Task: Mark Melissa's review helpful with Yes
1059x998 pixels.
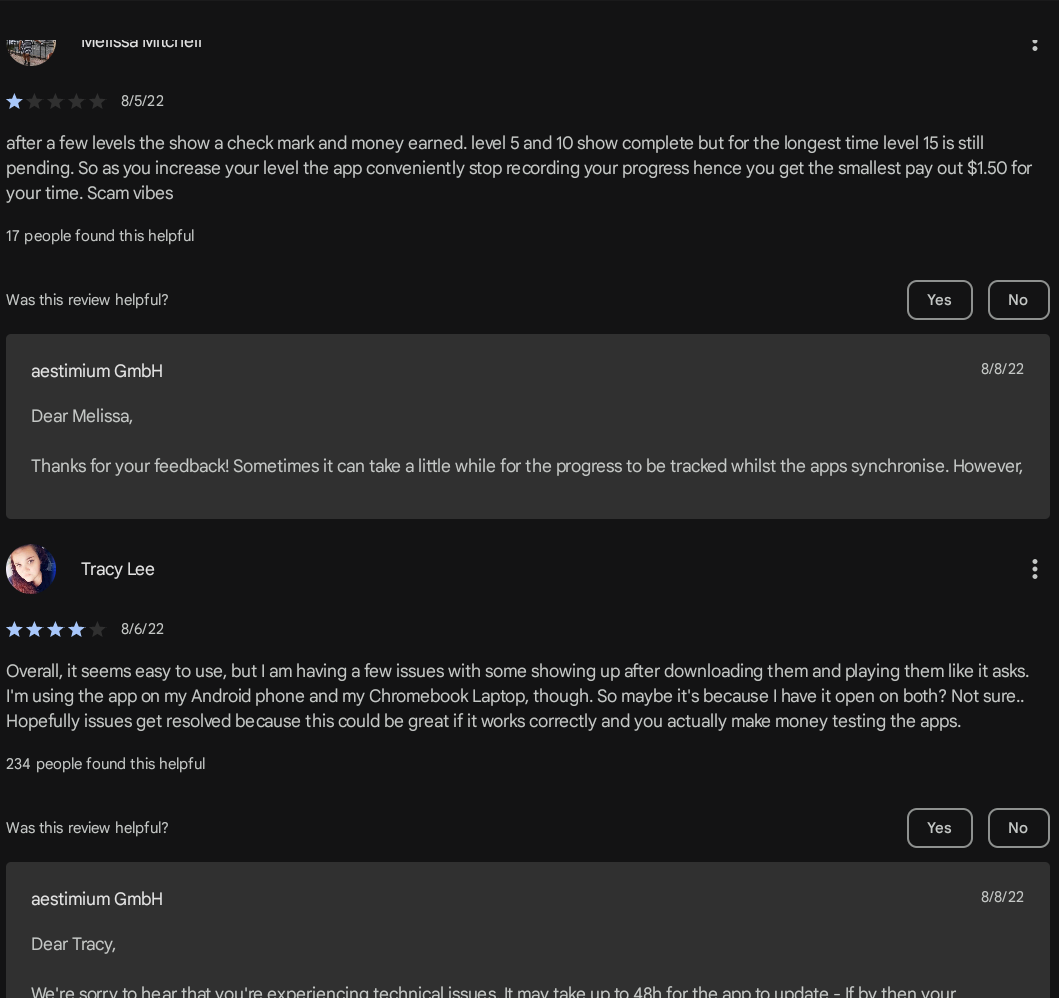Action: point(939,300)
